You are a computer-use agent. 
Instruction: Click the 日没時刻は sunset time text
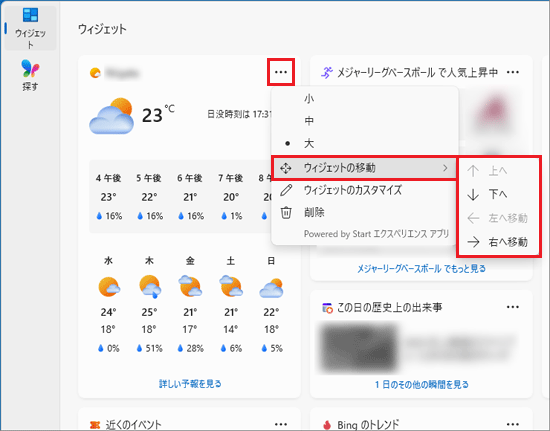(239, 114)
